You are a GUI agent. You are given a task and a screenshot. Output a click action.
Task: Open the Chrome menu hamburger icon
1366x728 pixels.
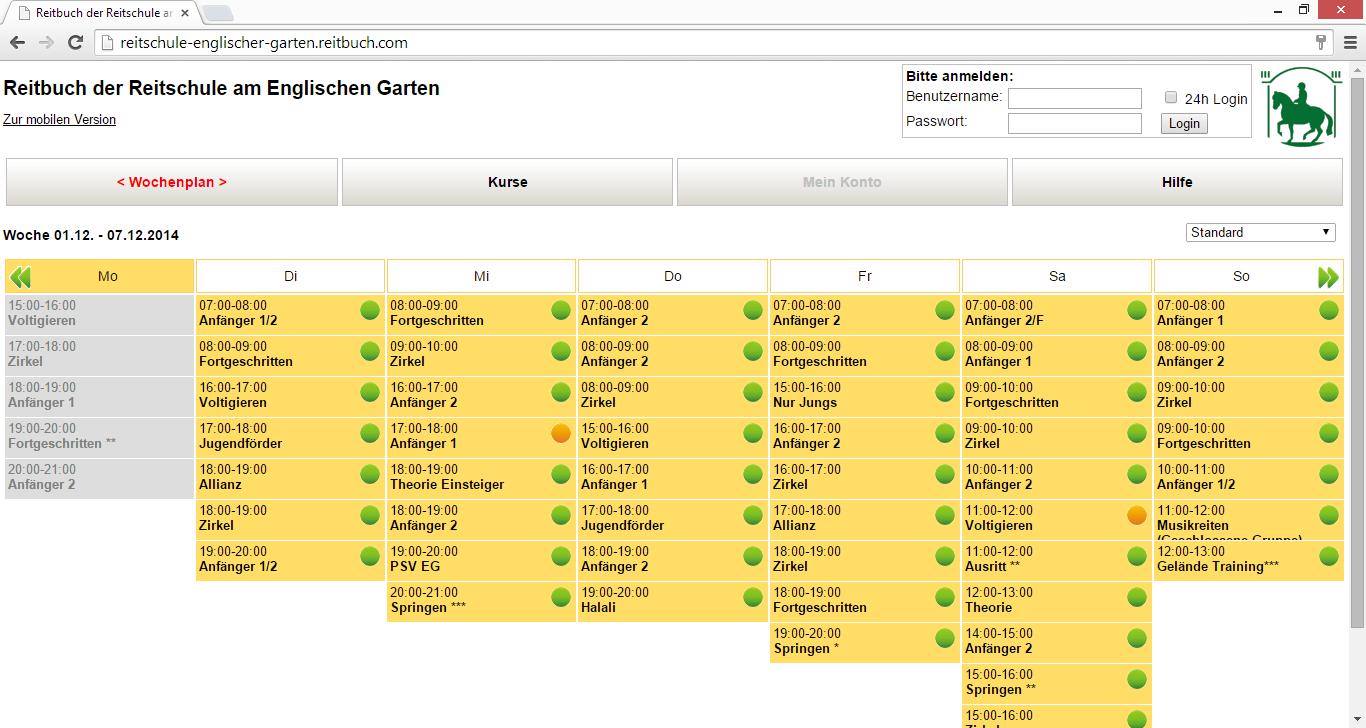tap(1350, 42)
